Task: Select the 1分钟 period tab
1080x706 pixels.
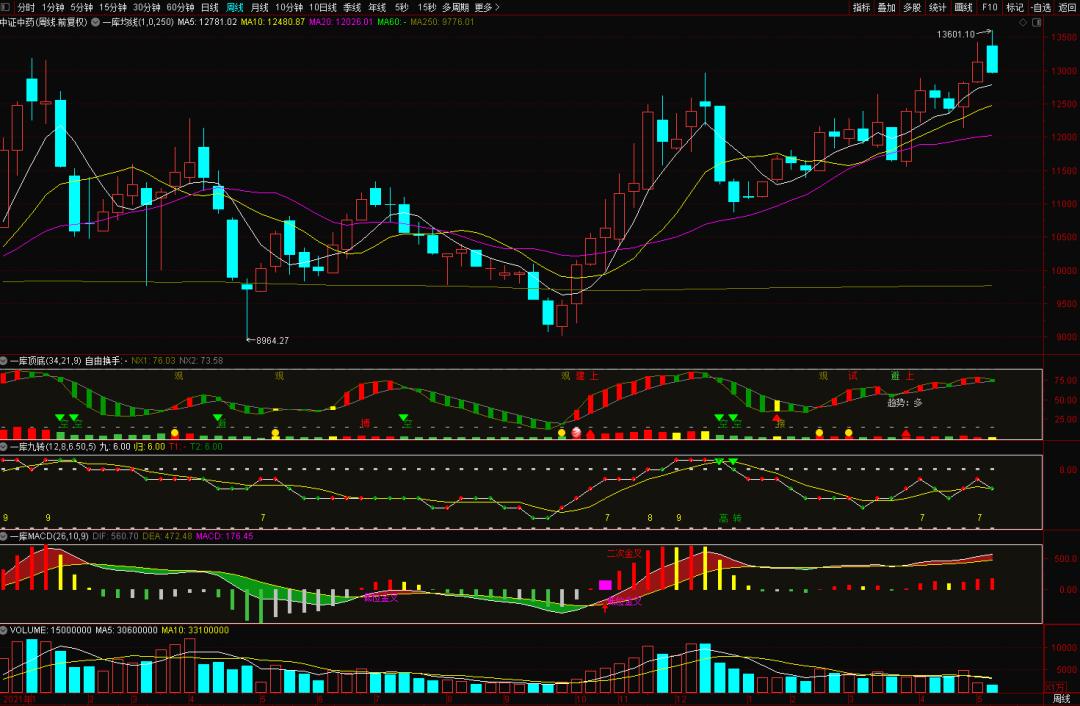Action: 53,8
